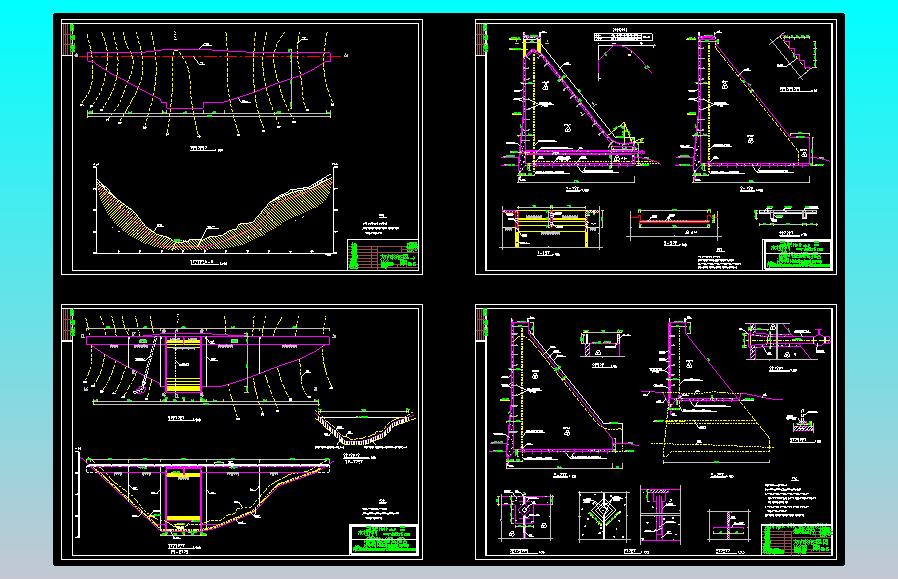Viewport: 898px width, 579px height.
Task: Select the curved yellow channel cross-section drawing
Action: pyautogui.click(x=364, y=428)
